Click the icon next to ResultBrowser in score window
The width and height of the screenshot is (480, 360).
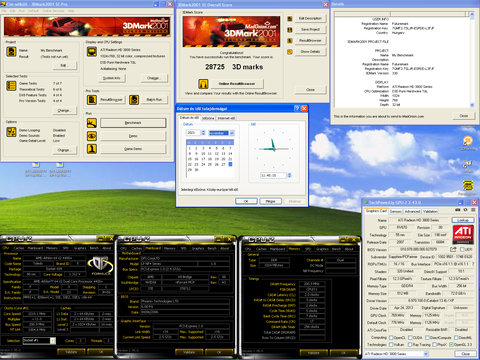pos(290,41)
